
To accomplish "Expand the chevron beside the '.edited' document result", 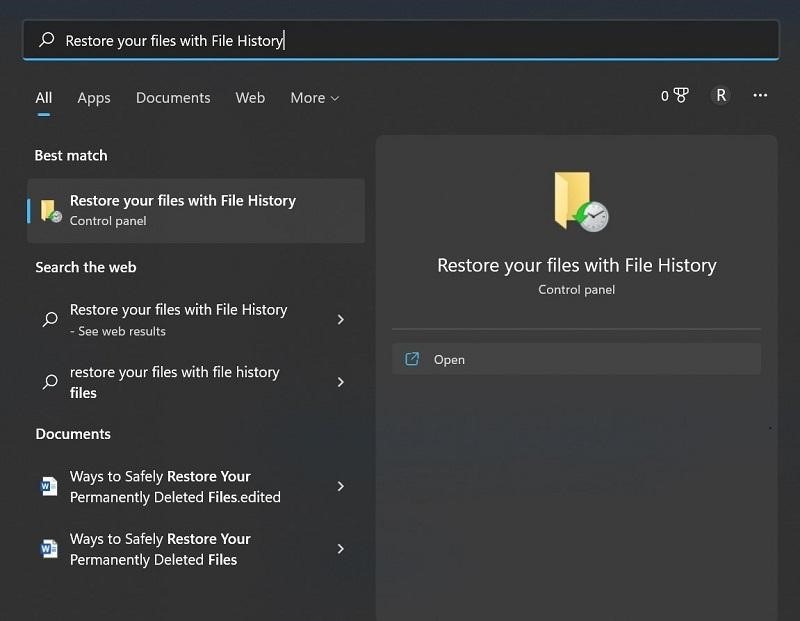I will pyautogui.click(x=340, y=487).
